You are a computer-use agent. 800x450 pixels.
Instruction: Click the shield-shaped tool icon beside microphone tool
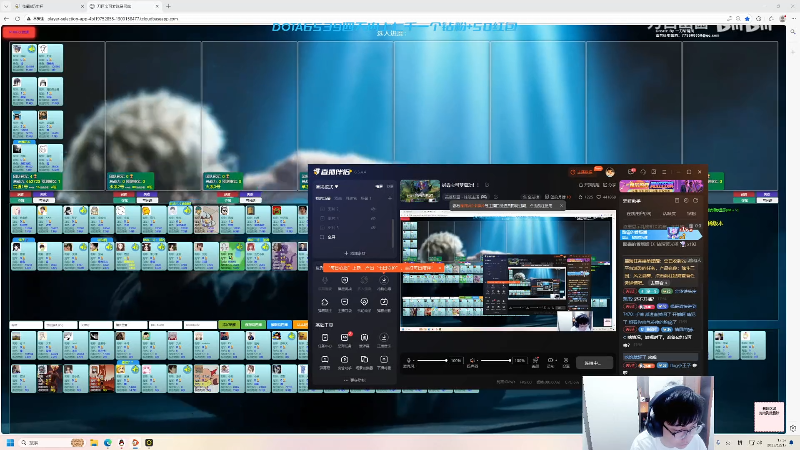coord(344,281)
